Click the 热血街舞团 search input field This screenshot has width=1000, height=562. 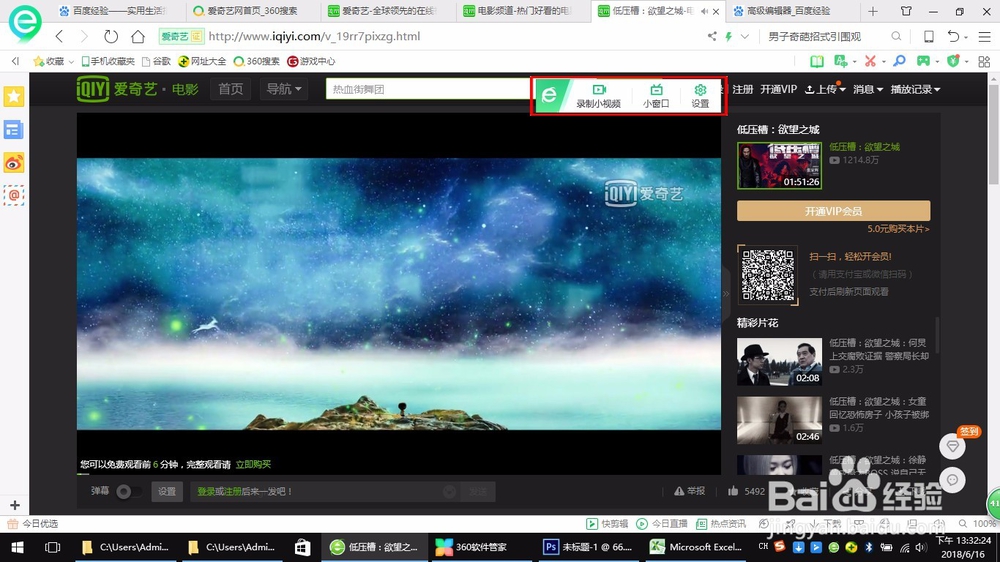click(x=429, y=89)
